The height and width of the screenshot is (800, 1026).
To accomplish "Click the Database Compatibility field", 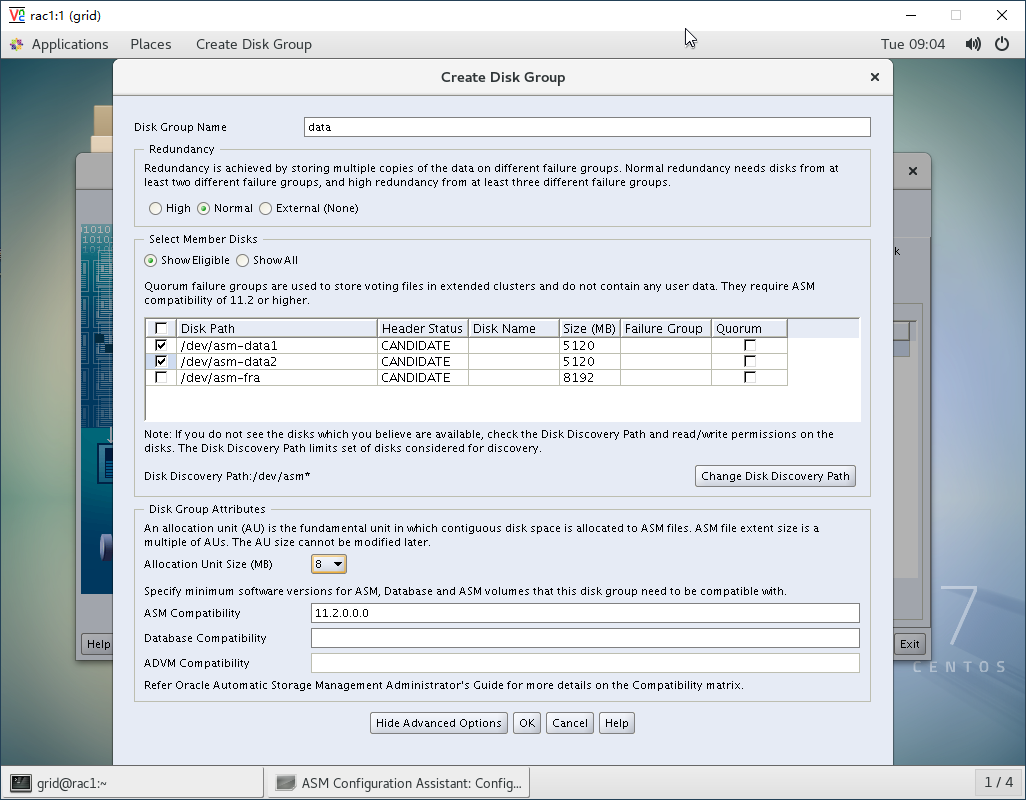I will 585,638.
